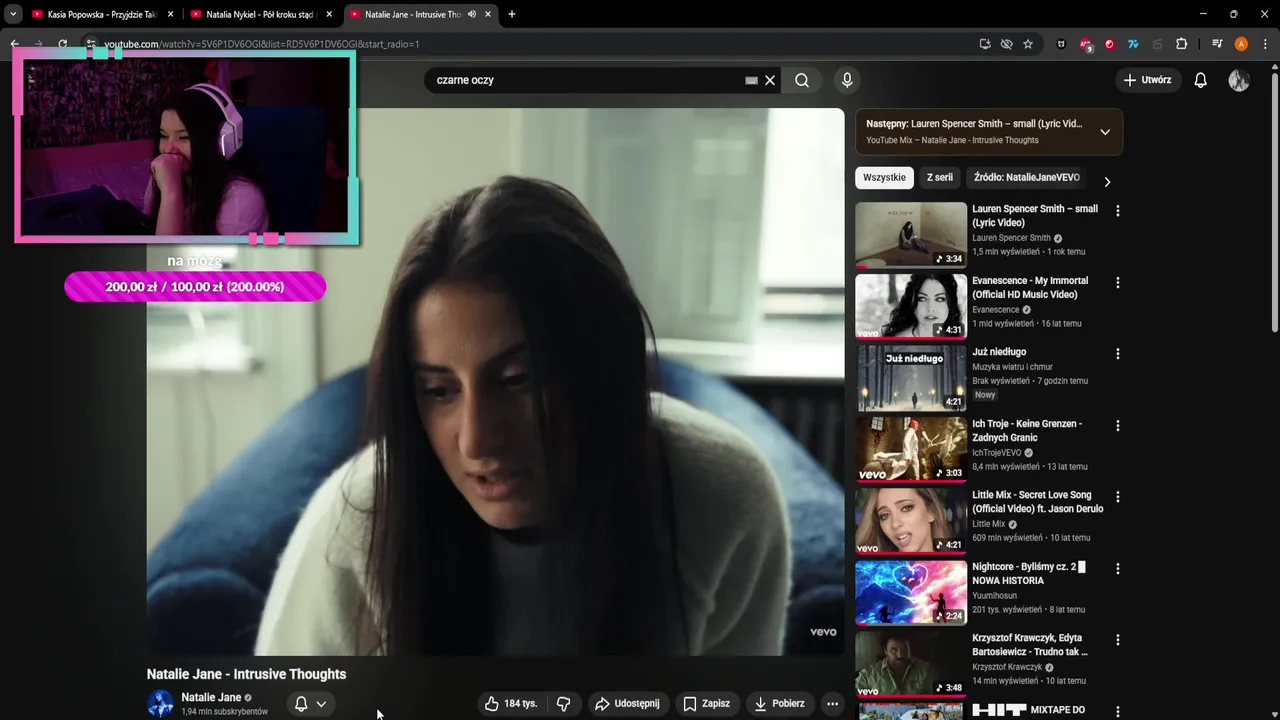The height and width of the screenshot is (720, 1280).
Task: Click the red circular extension icon
Action: click(1109, 44)
